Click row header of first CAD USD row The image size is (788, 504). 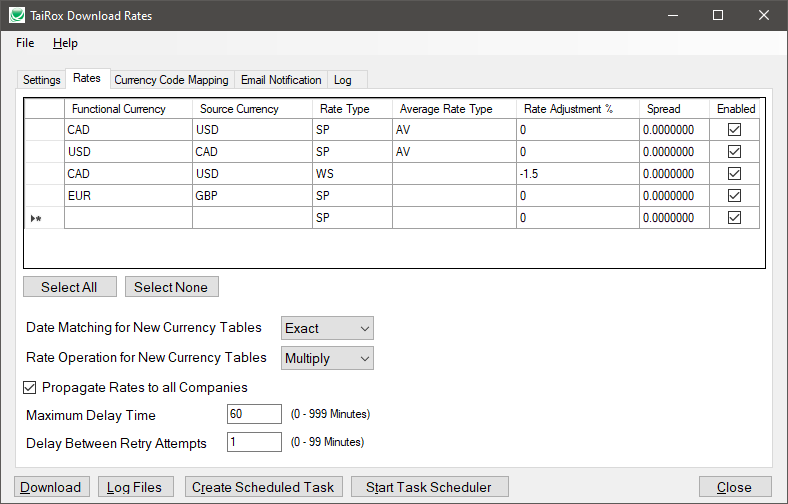point(44,130)
